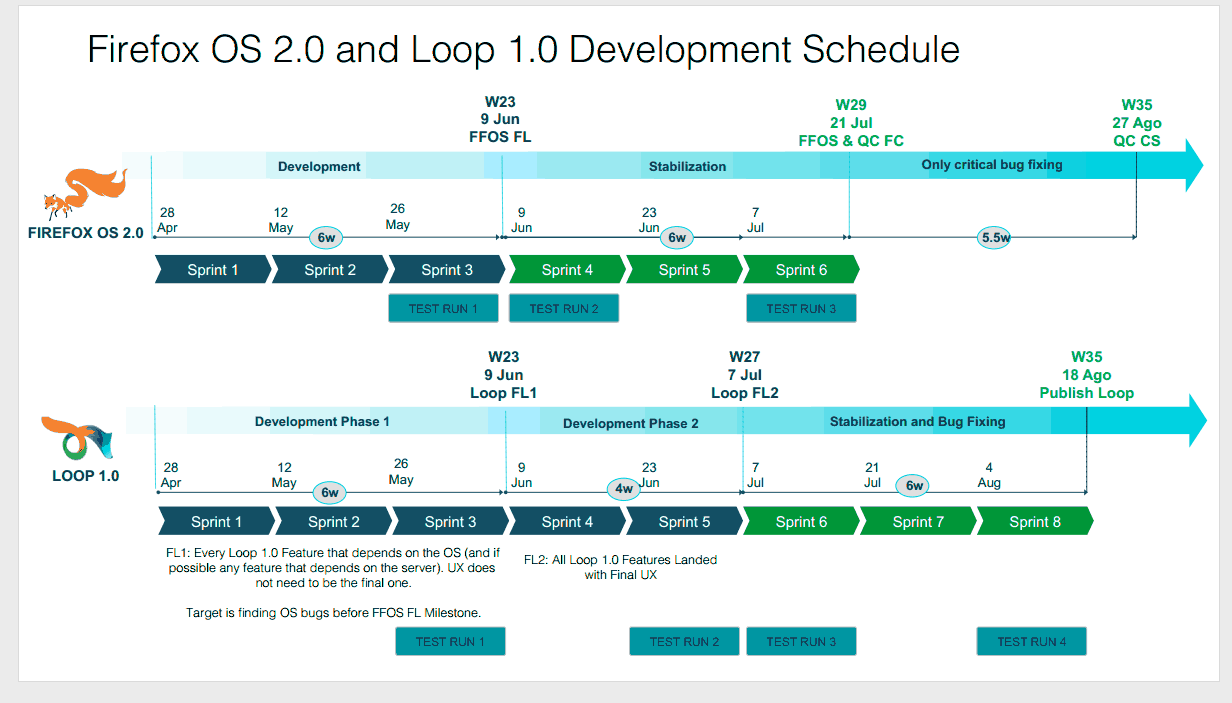Click the '12 May' date in Firefox OS row

click(x=281, y=219)
